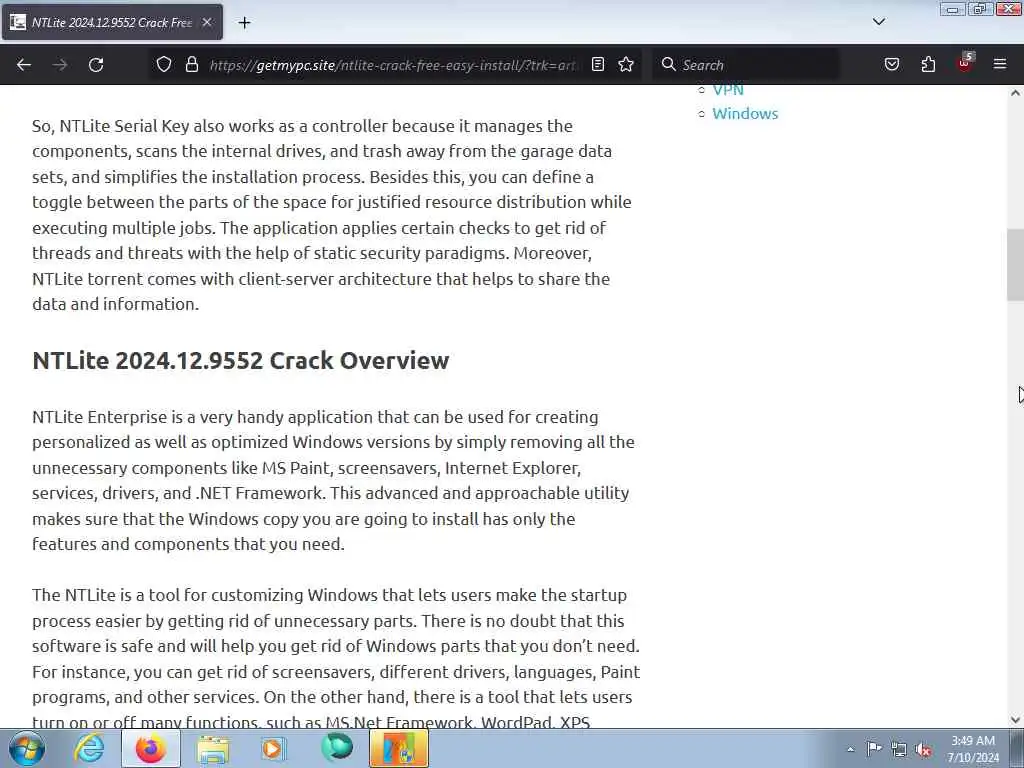Click the forward navigation arrow
This screenshot has height=768, width=1024.
point(60,65)
